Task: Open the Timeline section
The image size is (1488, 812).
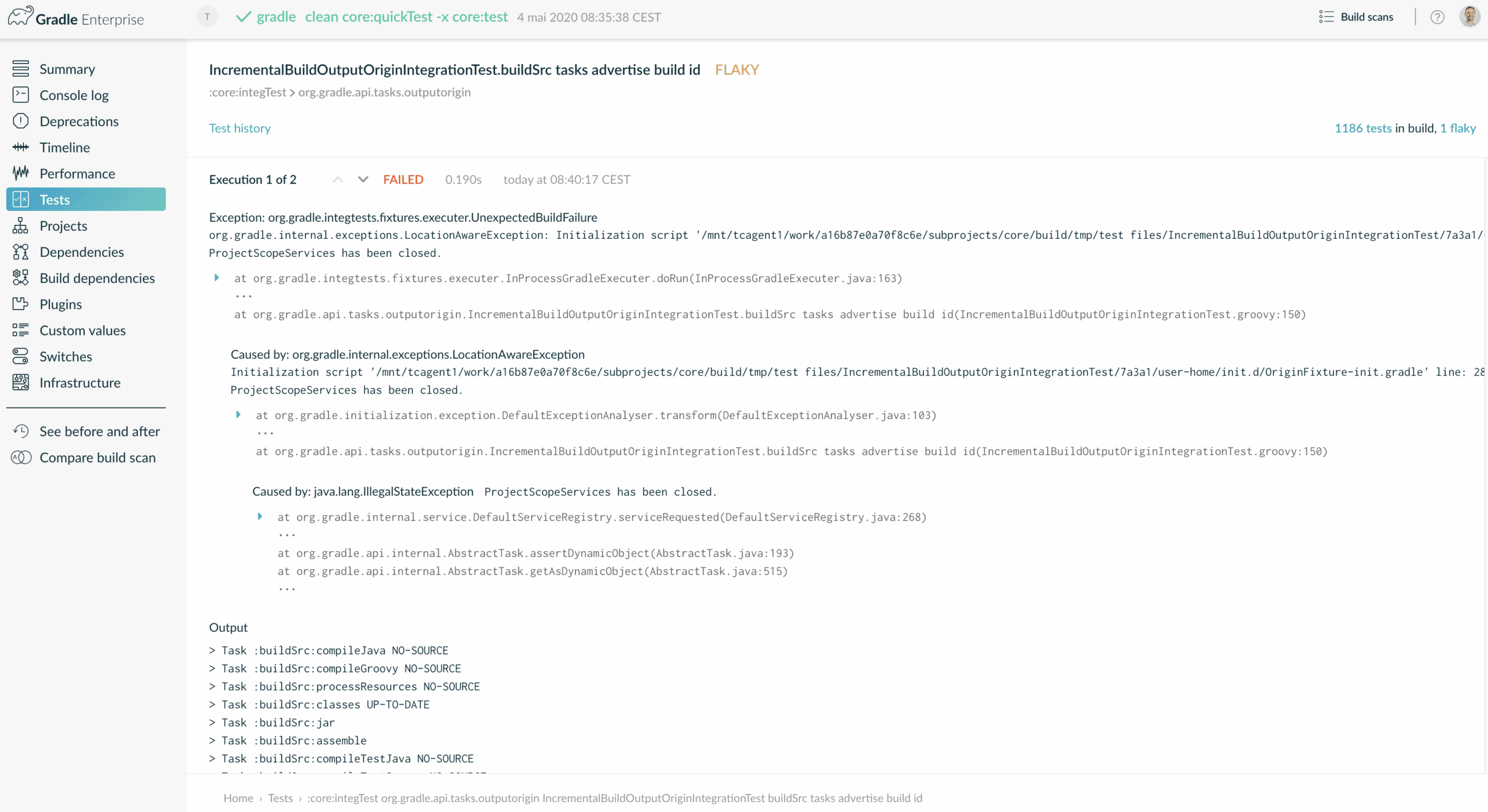Action: (65, 147)
